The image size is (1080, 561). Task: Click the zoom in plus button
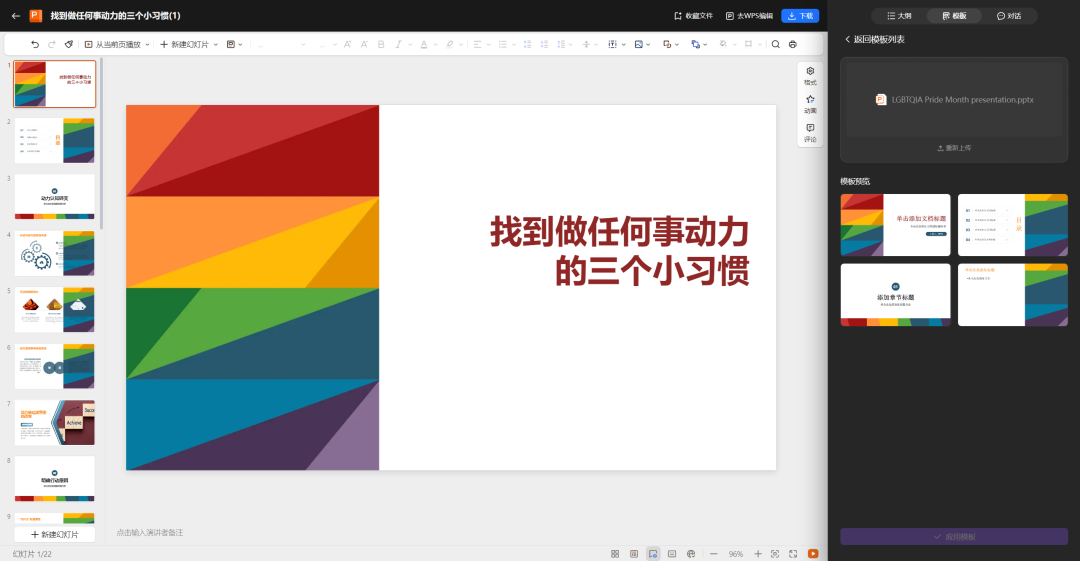click(757, 553)
